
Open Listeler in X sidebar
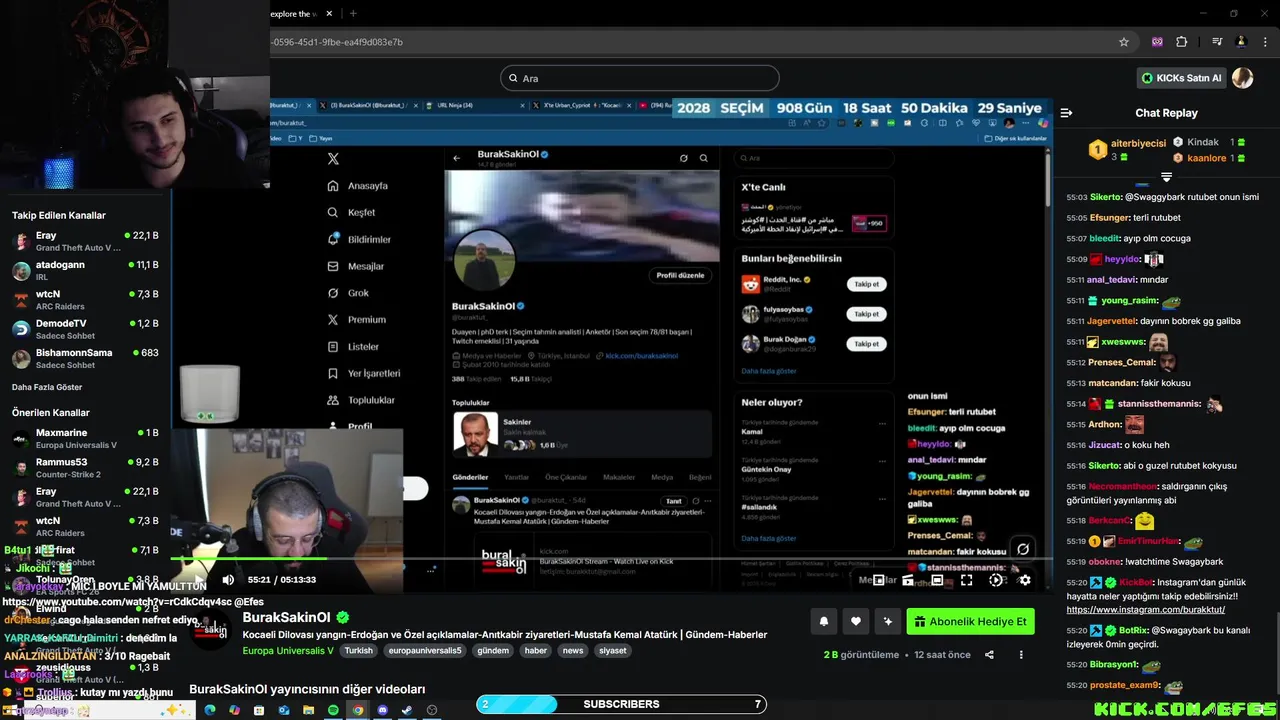tap(353, 346)
